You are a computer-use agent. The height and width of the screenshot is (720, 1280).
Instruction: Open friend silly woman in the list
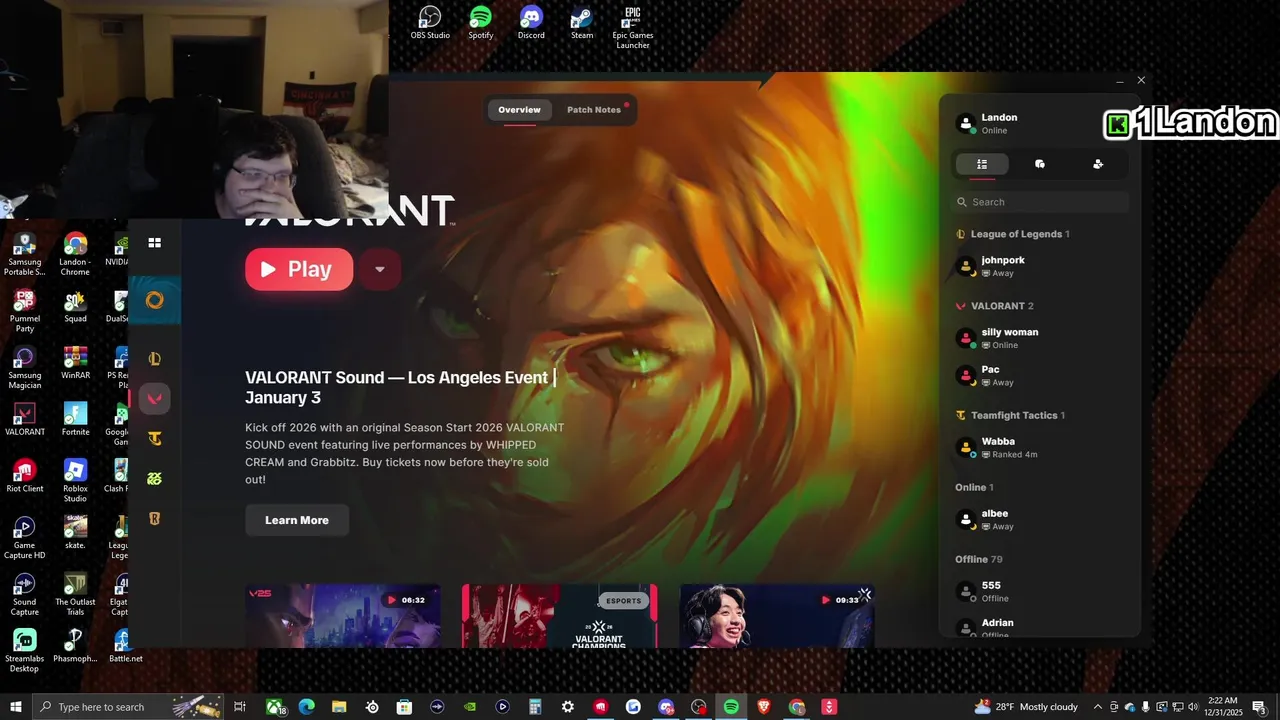pos(1040,338)
